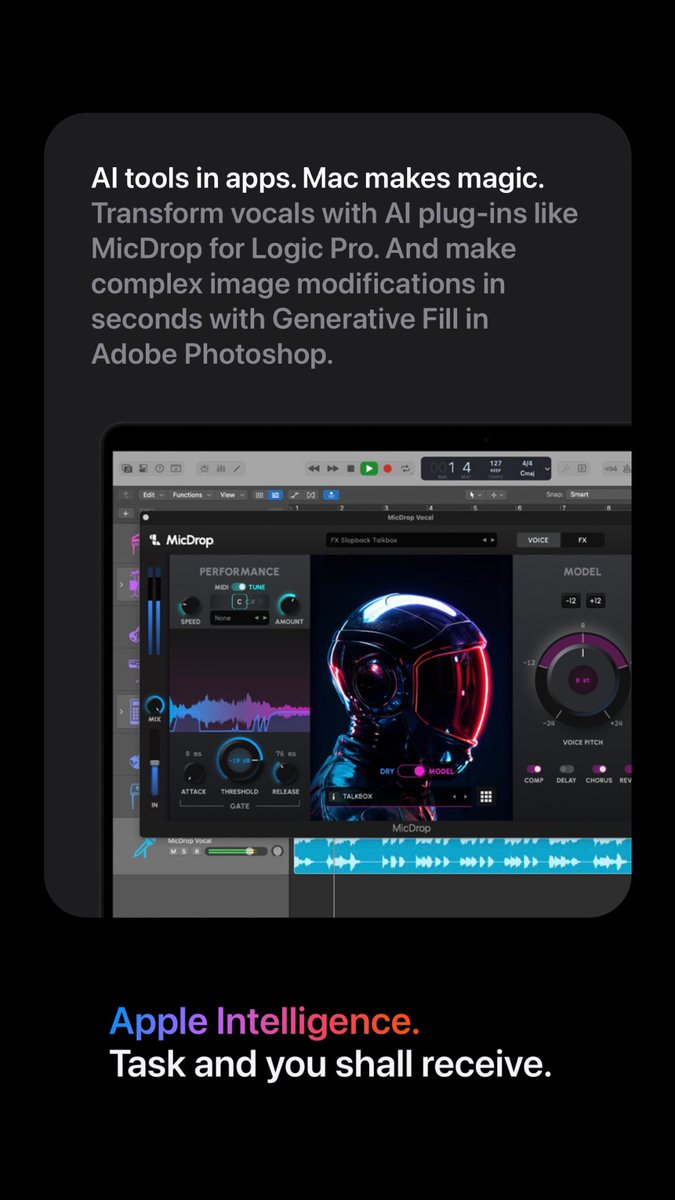Toggle the DRY/MODEL switch

coord(413,771)
